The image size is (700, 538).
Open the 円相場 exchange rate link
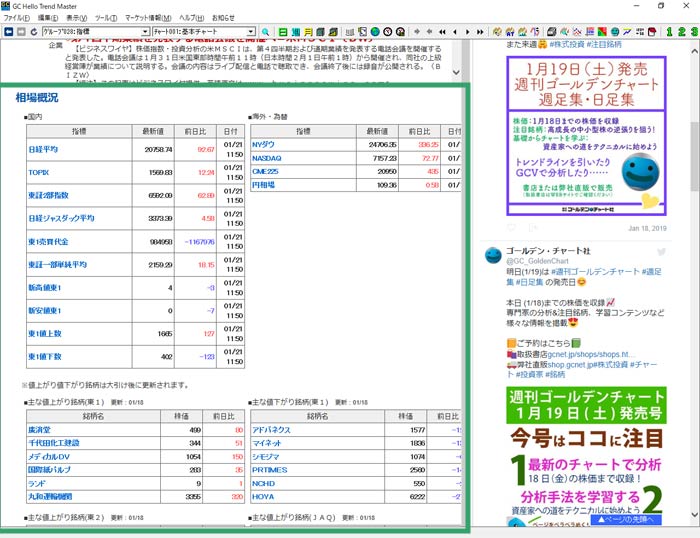[263, 185]
